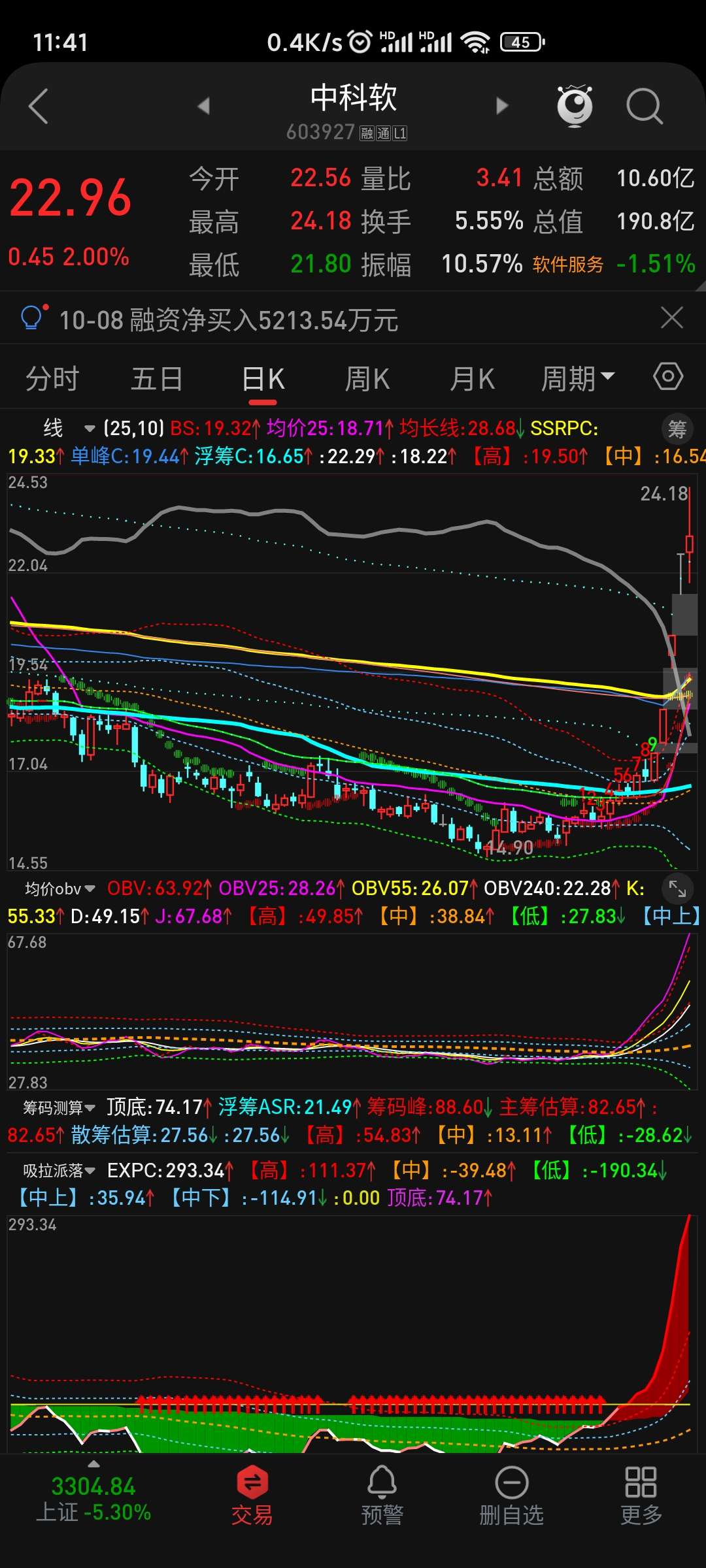Open the 软件服务 sector link
The image size is (706, 1568).
568,265
